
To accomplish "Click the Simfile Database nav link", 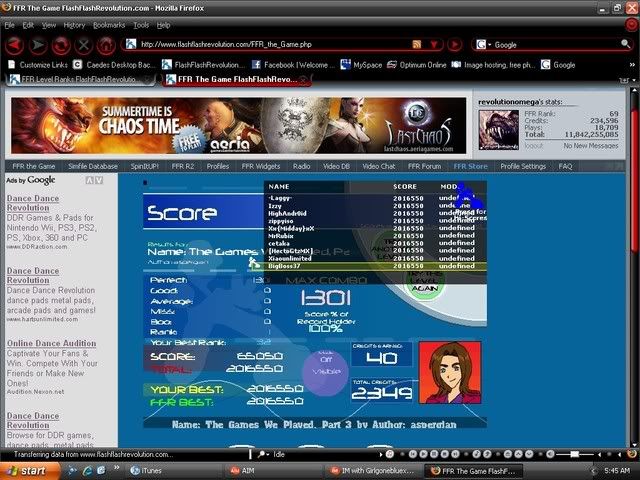I will pyautogui.click(x=101, y=166).
